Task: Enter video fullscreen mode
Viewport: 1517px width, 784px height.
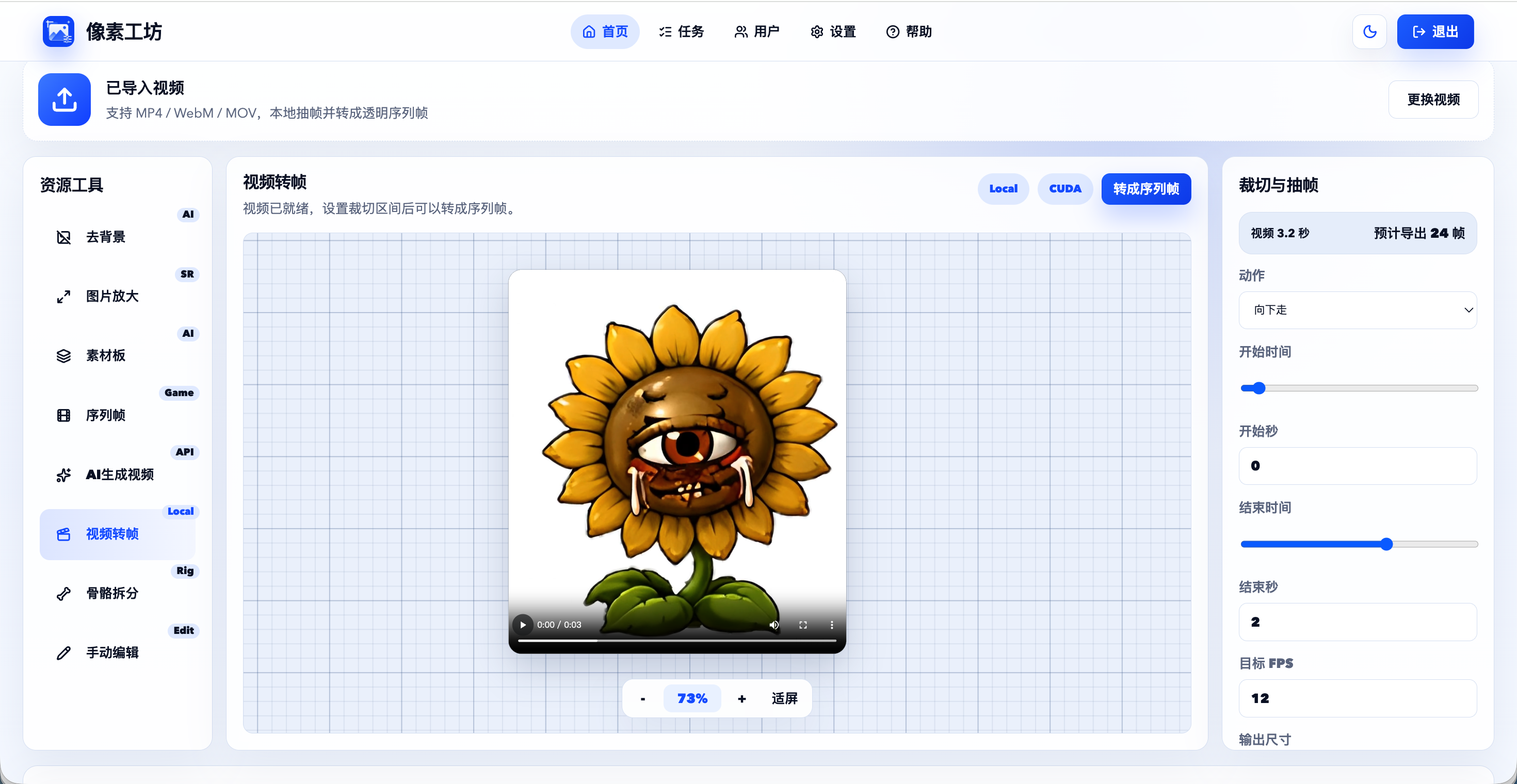Action: [x=803, y=625]
